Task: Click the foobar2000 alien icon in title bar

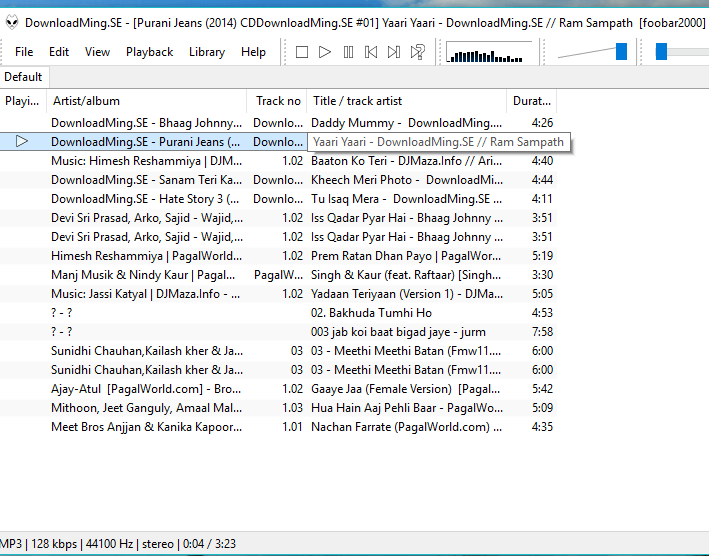Action: coord(12,22)
